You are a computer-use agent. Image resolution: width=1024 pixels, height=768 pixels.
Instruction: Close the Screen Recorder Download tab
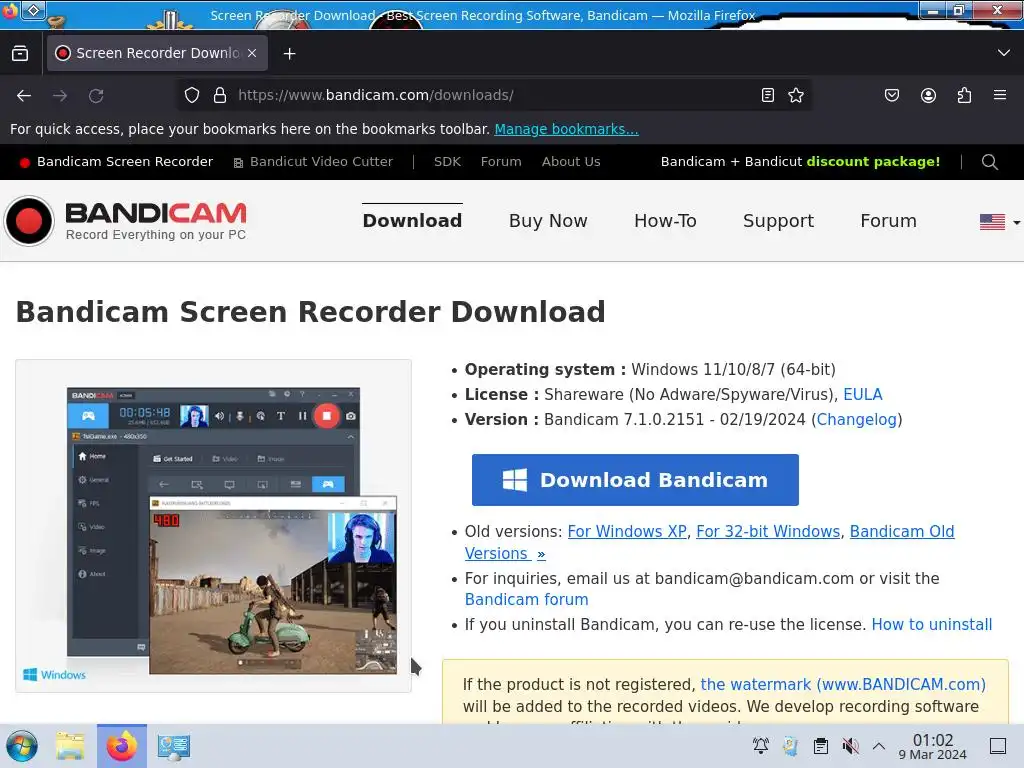click(252, 53)
